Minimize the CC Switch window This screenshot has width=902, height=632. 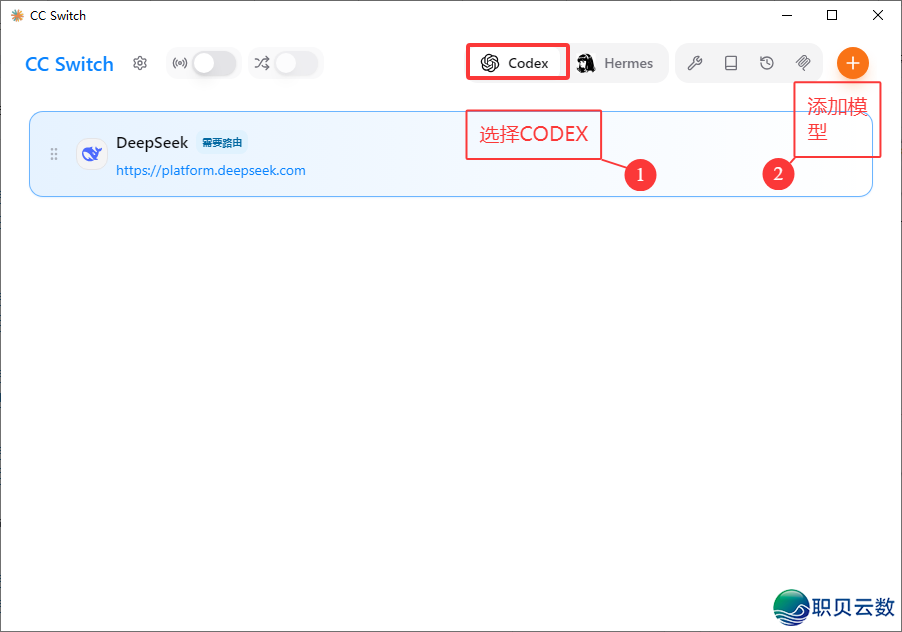tap(787, 16)
